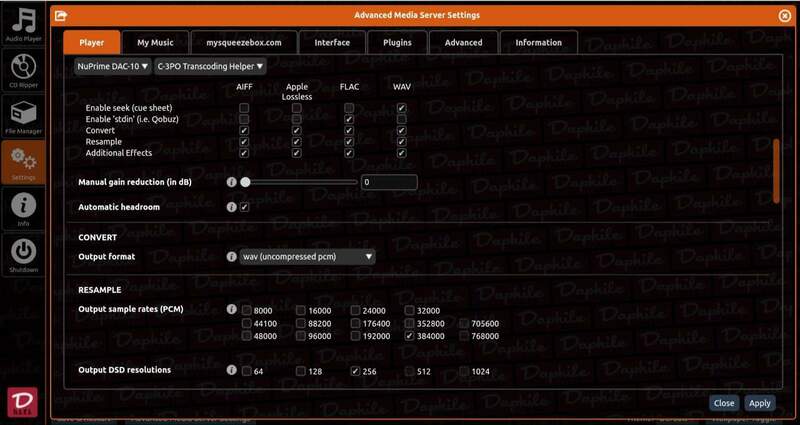This screenshot has height=425, width=800.
Task: Open the Audio Player sidebar icon
Action: [x=23, y=22]
